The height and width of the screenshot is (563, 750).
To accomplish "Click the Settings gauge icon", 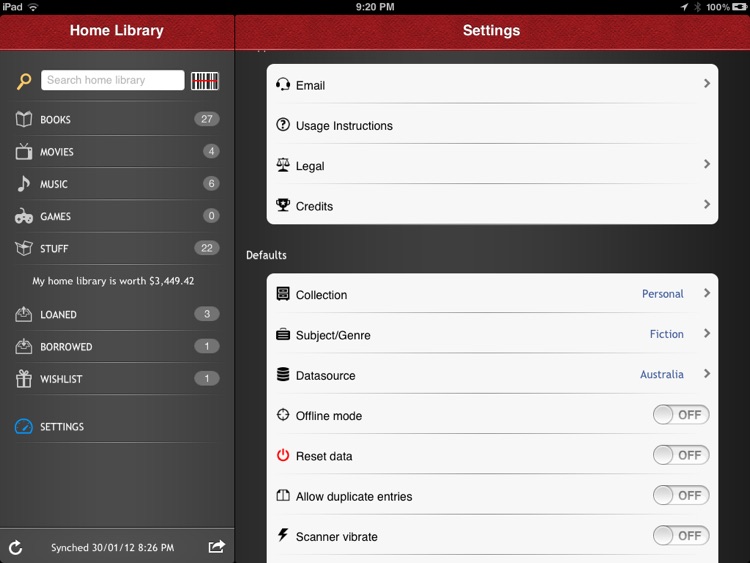I will click(23, 426).
